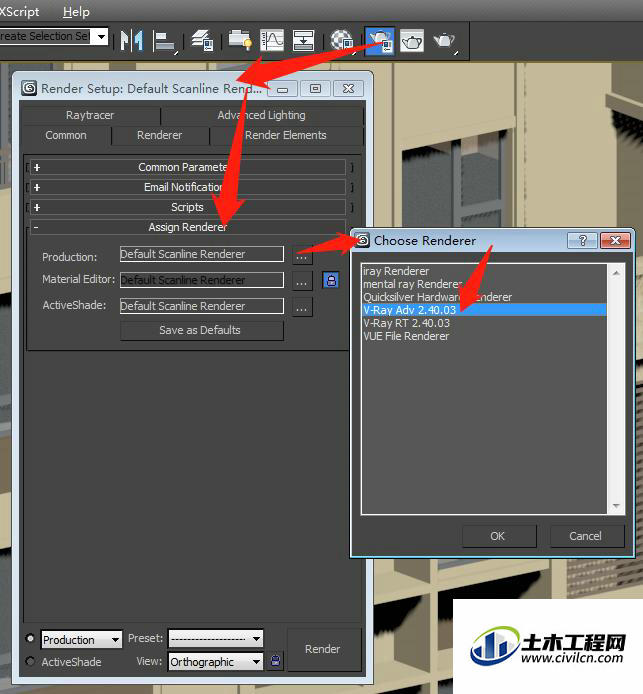Open the Help menu
This screenshot has width=643, height=694.
point(76,12)
